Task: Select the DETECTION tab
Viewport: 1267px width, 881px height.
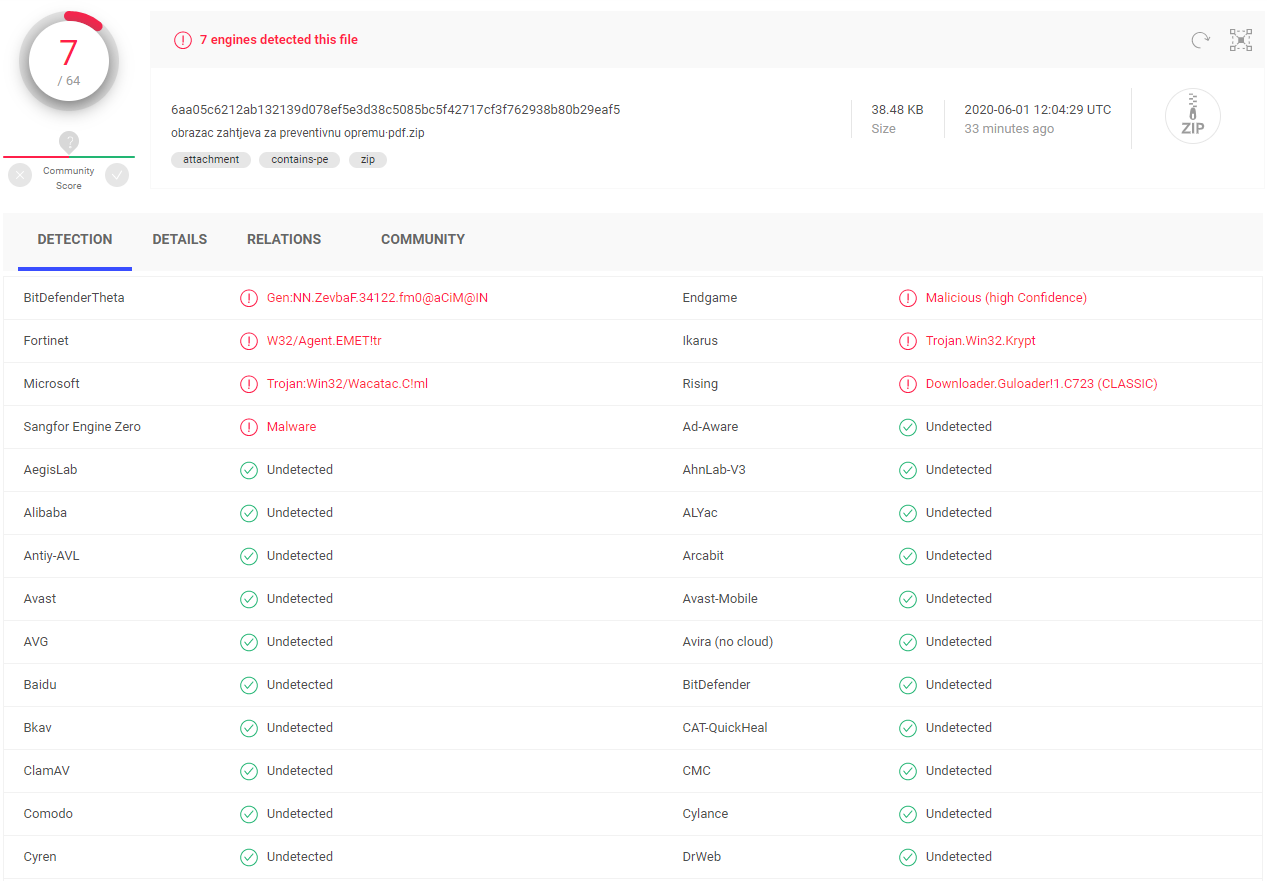Action: 75,240
